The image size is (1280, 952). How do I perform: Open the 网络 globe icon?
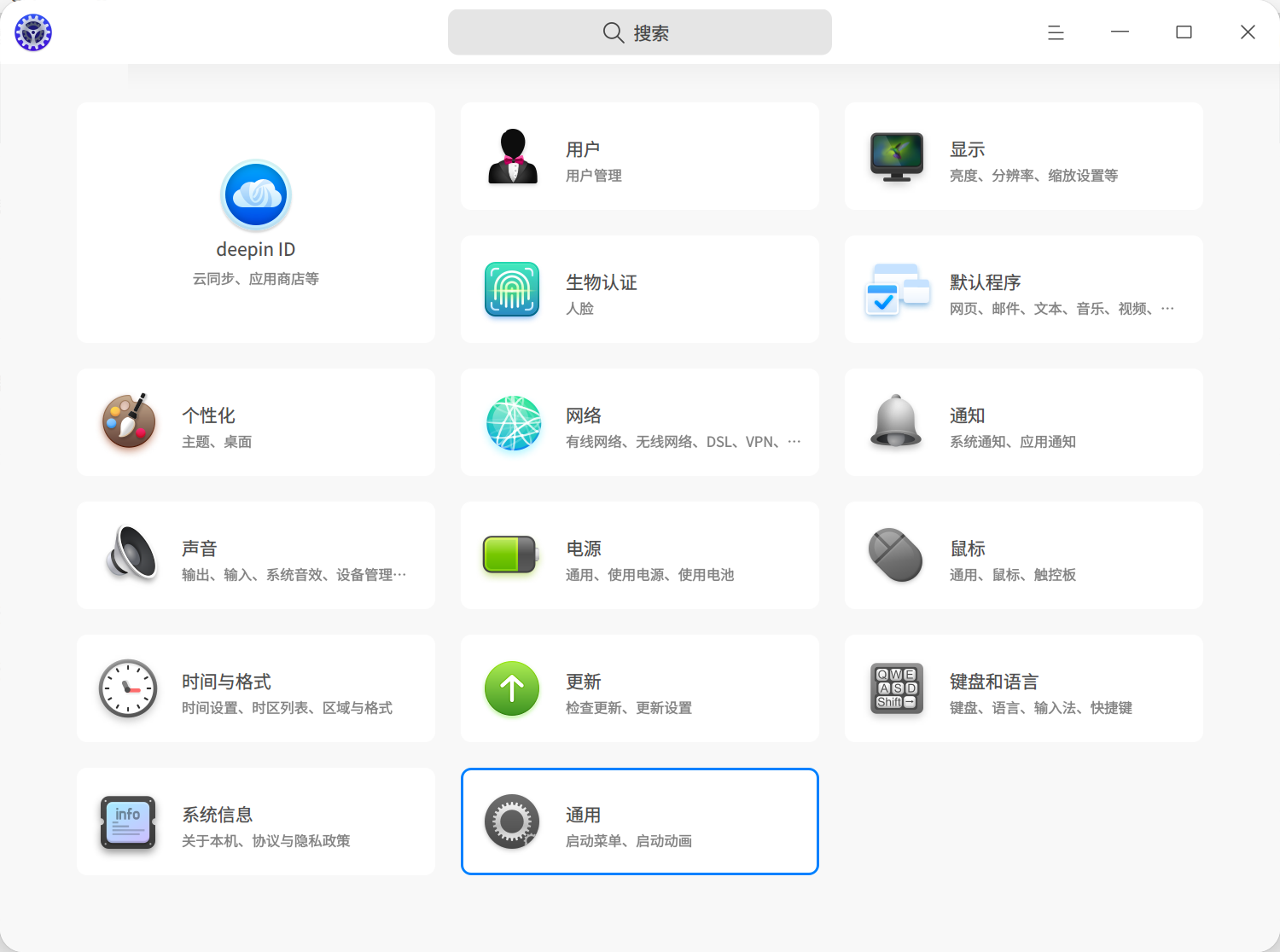click(514, 422)
